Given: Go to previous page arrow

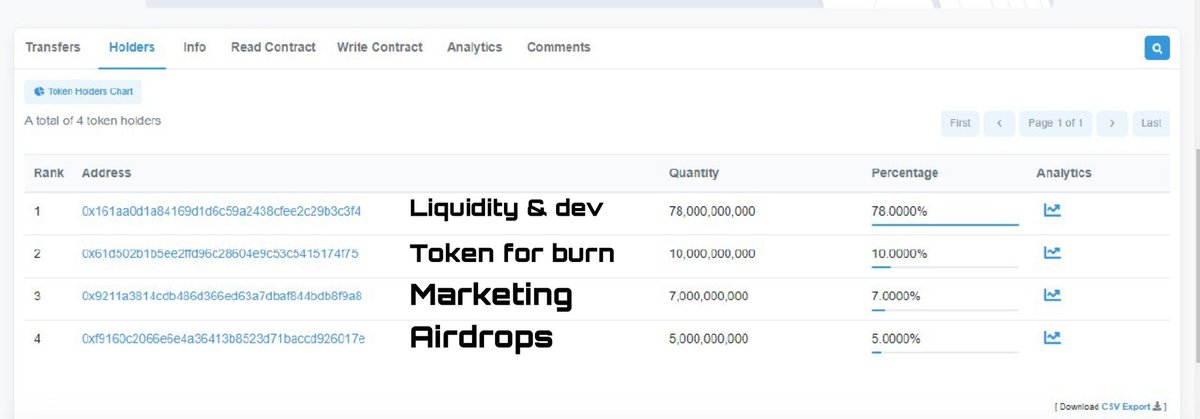Looking at the screenshot, I should point(999,123).
